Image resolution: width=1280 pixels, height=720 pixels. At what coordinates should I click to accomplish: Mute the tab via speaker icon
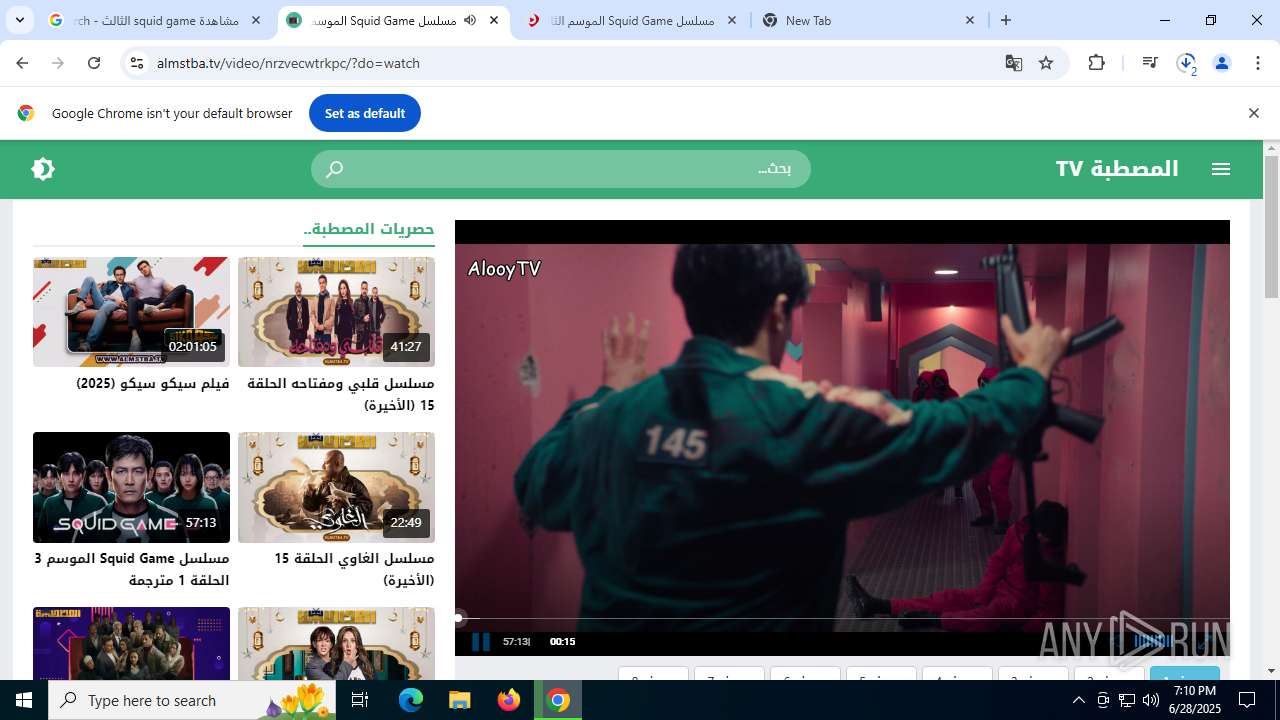click(470, 20)
